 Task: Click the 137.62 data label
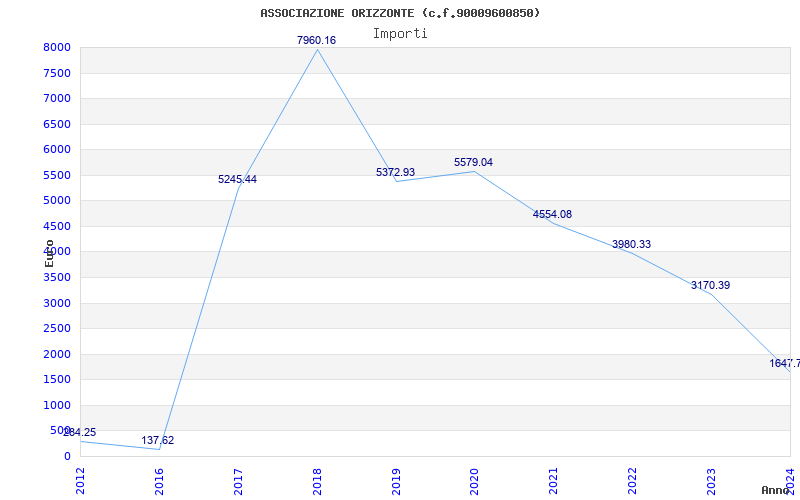click(x=158, y=440)
